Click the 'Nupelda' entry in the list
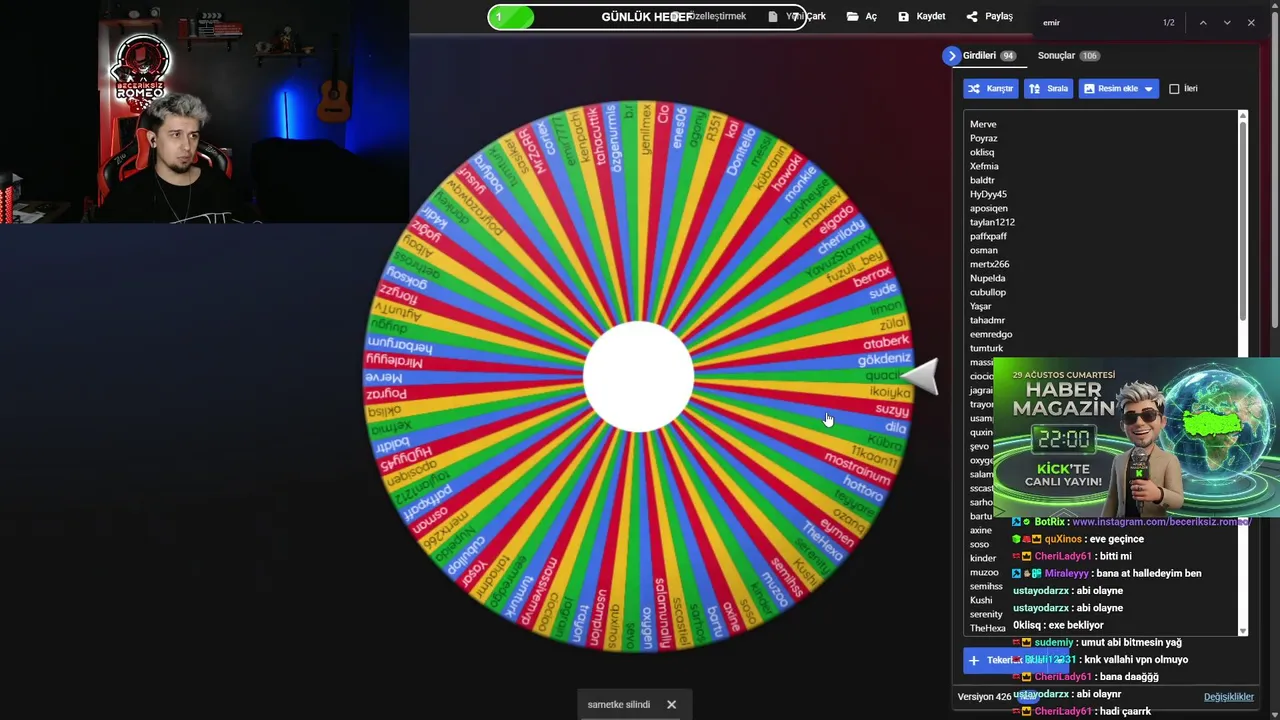 tap(988, 278)
